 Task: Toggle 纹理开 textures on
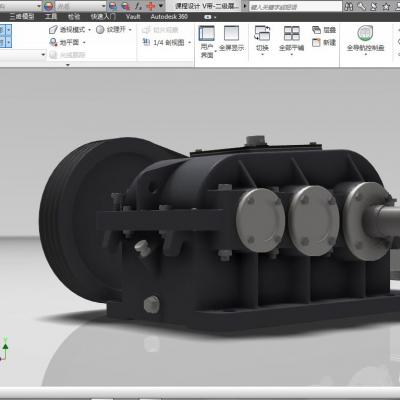(111, 30)
